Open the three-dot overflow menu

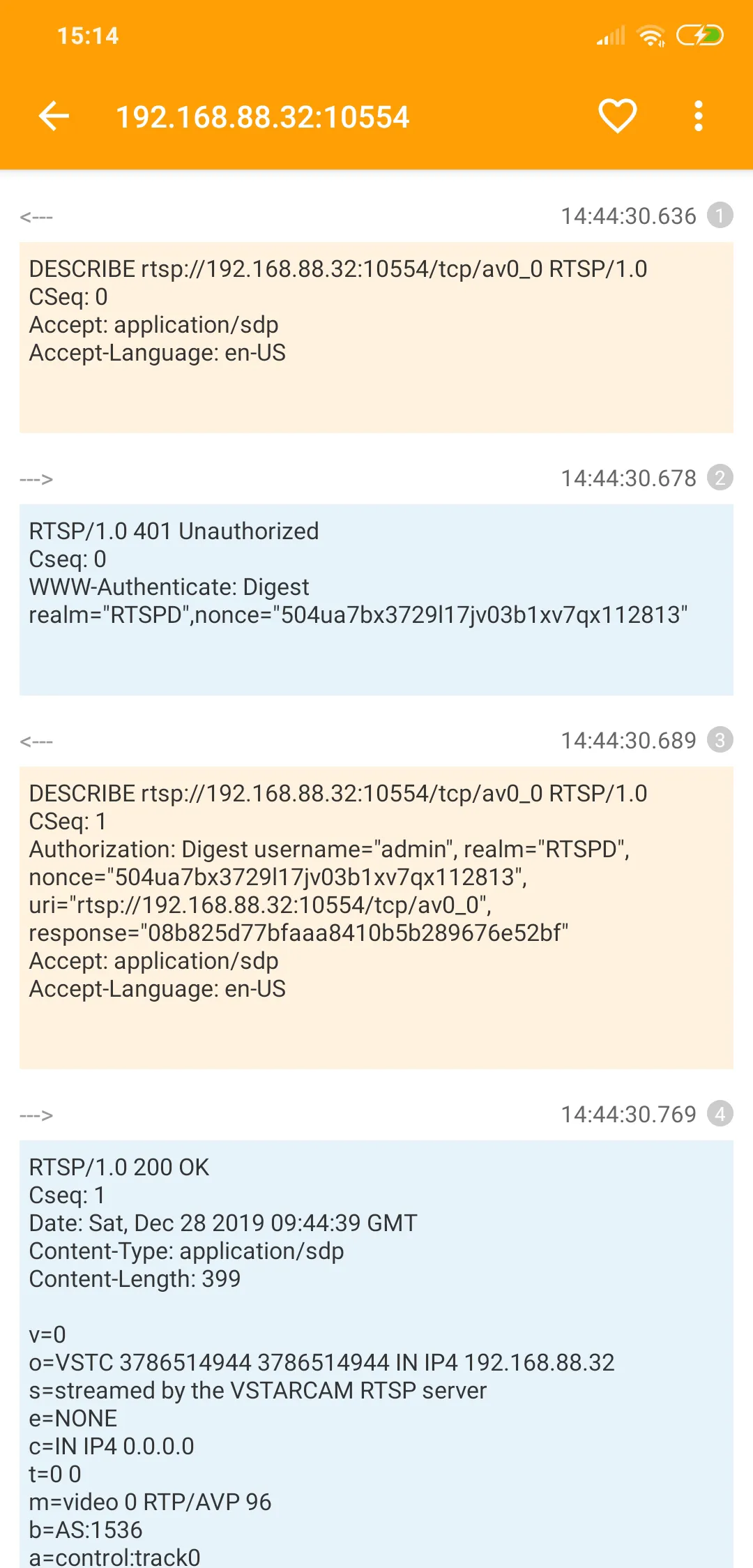coord(699,116)
